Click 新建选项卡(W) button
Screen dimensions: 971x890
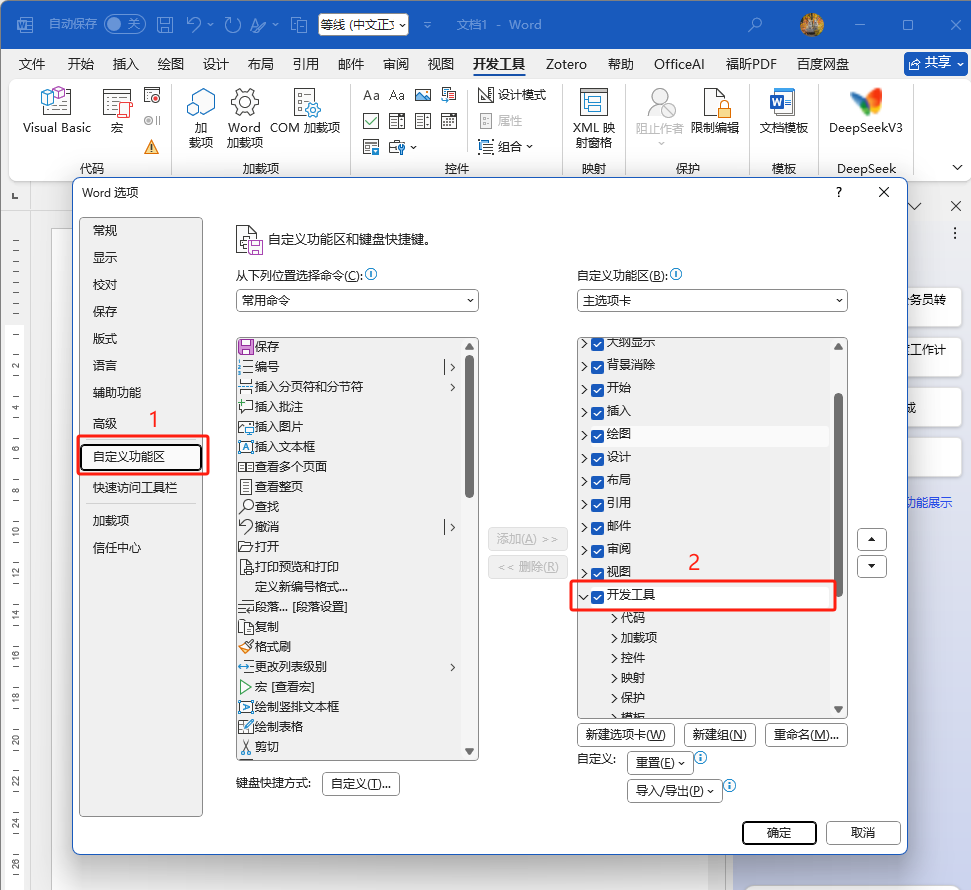point(625,735)
